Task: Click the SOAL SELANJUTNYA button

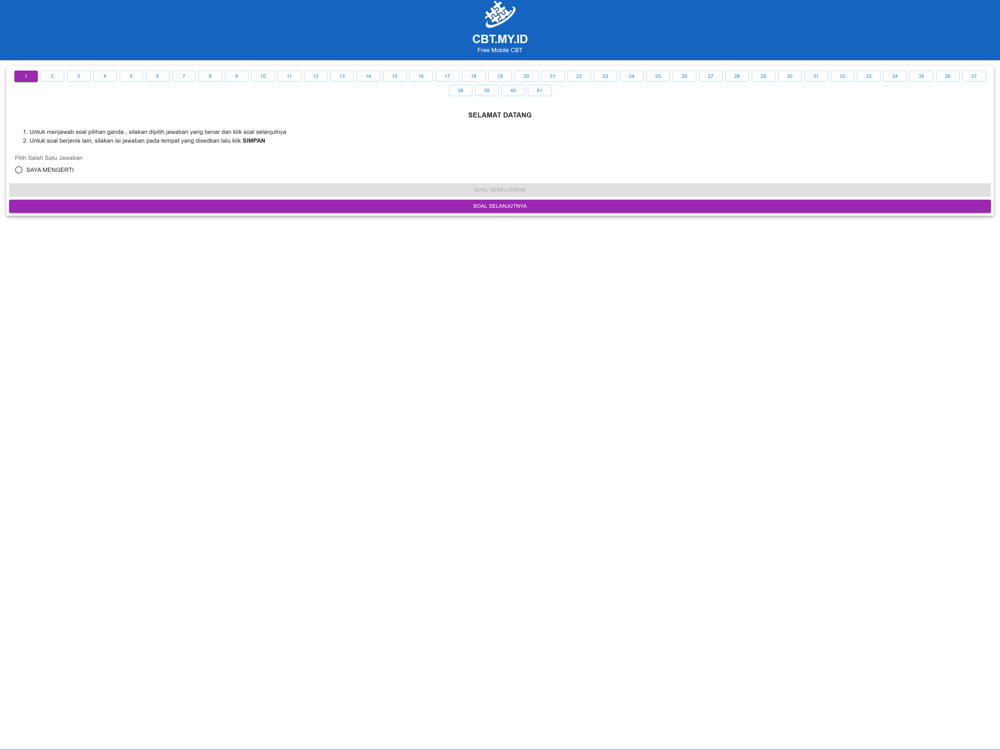Action: (x=500, y=206)
